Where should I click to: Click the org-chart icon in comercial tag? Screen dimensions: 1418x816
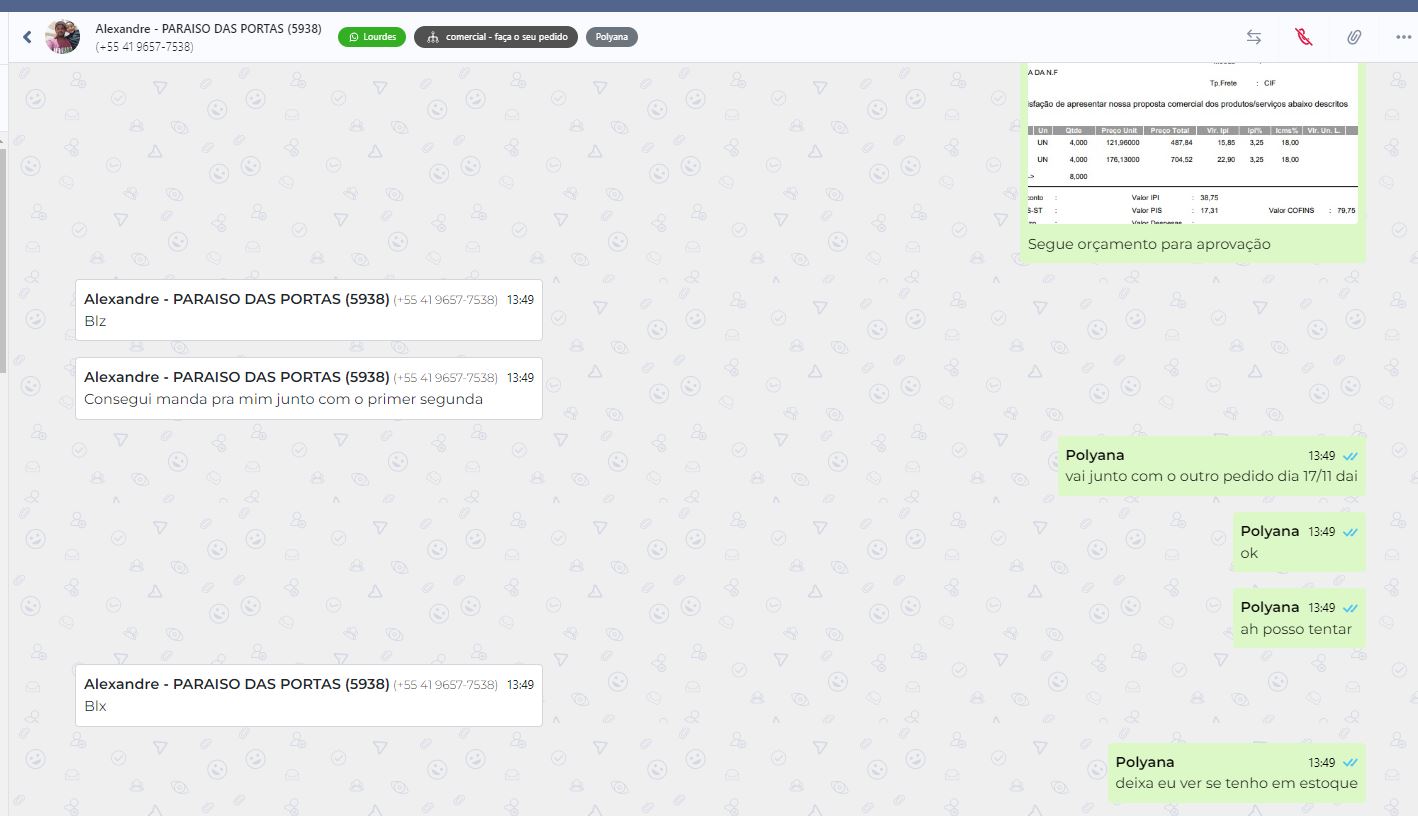[x=432, y=37]
